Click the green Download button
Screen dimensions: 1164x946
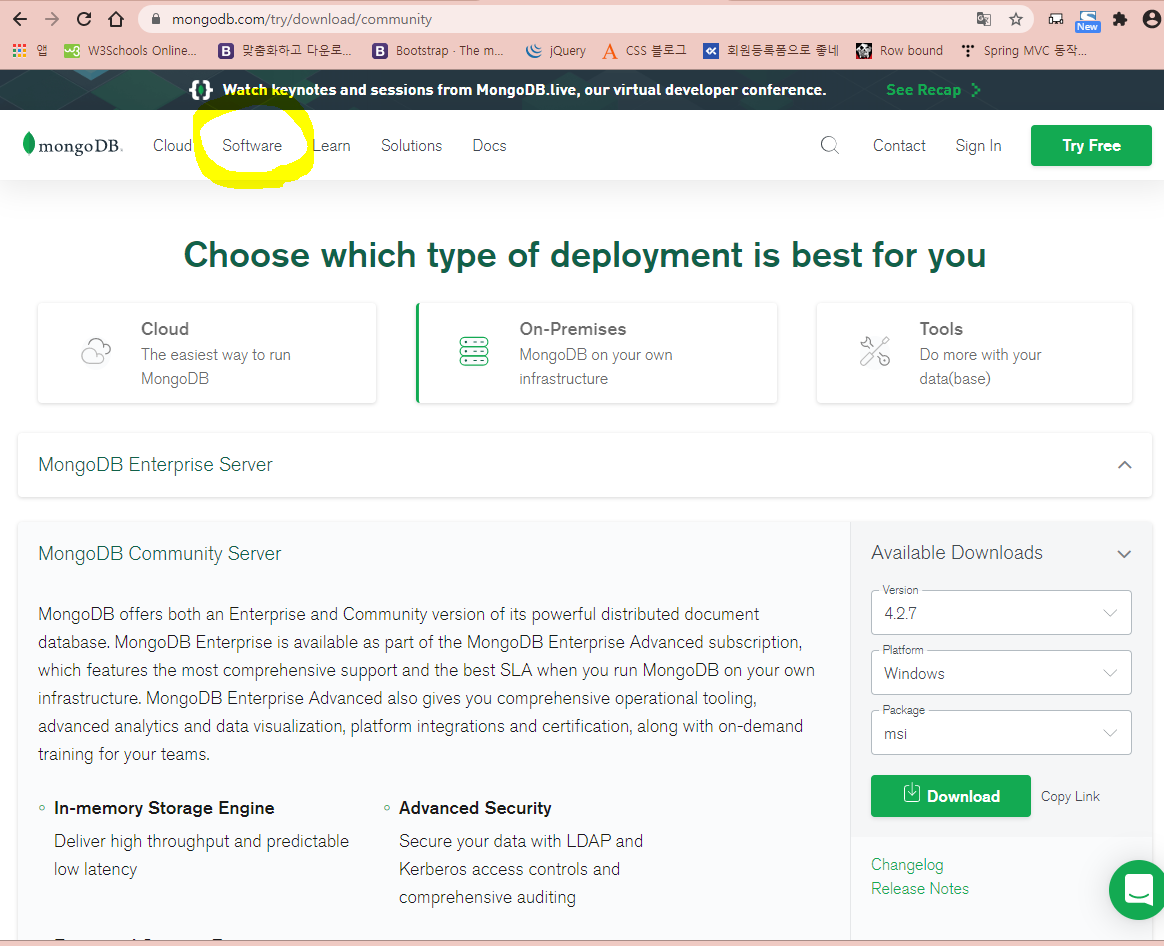pos(950,796)
